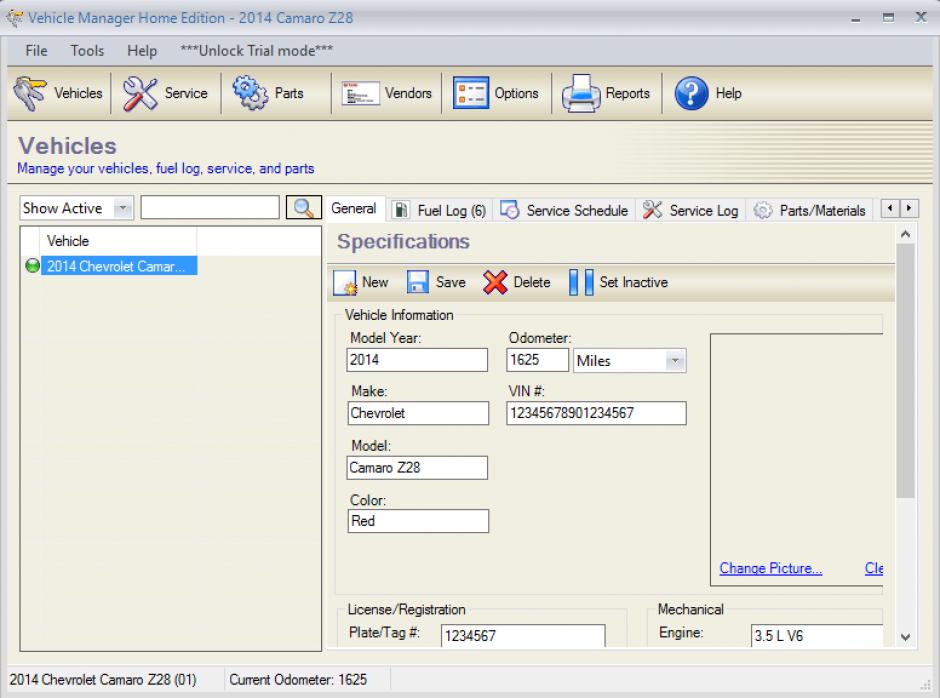The width and height of the screenshot is (940, 698).
Task: Click the Engine field 3.5 L V6
Action: click(817, 636)
